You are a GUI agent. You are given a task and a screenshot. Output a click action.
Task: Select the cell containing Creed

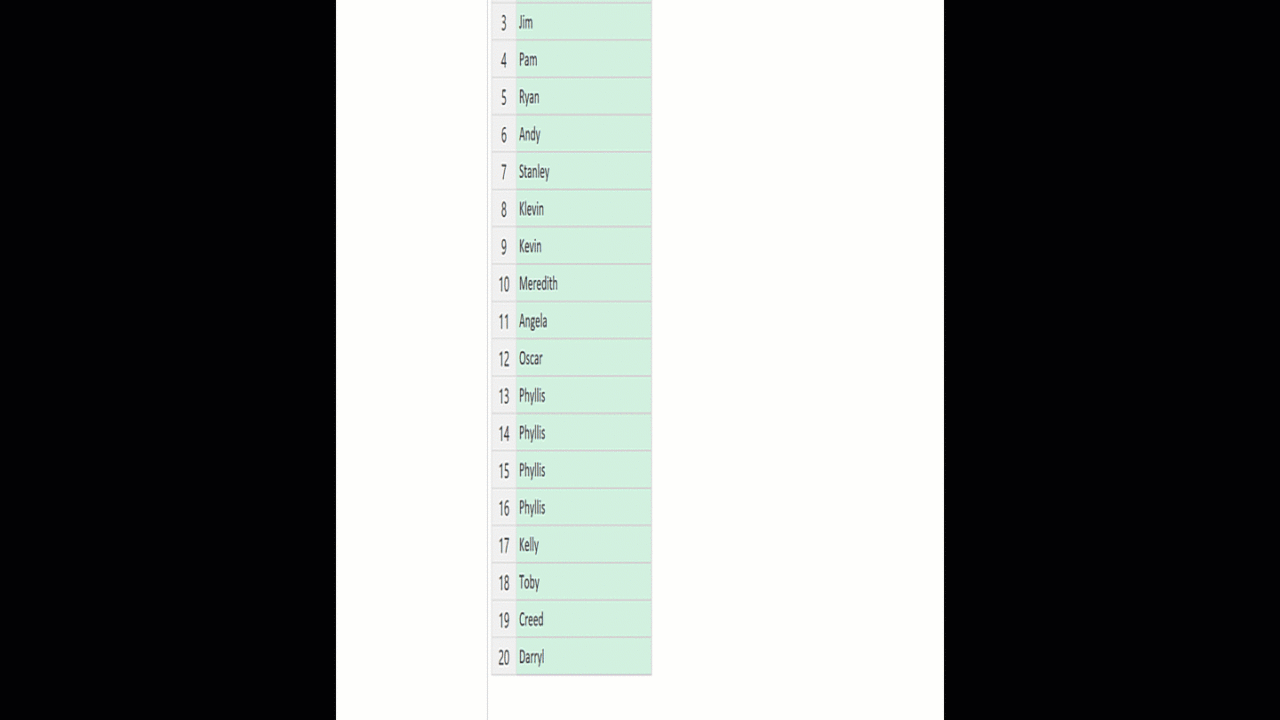[582, 620]
